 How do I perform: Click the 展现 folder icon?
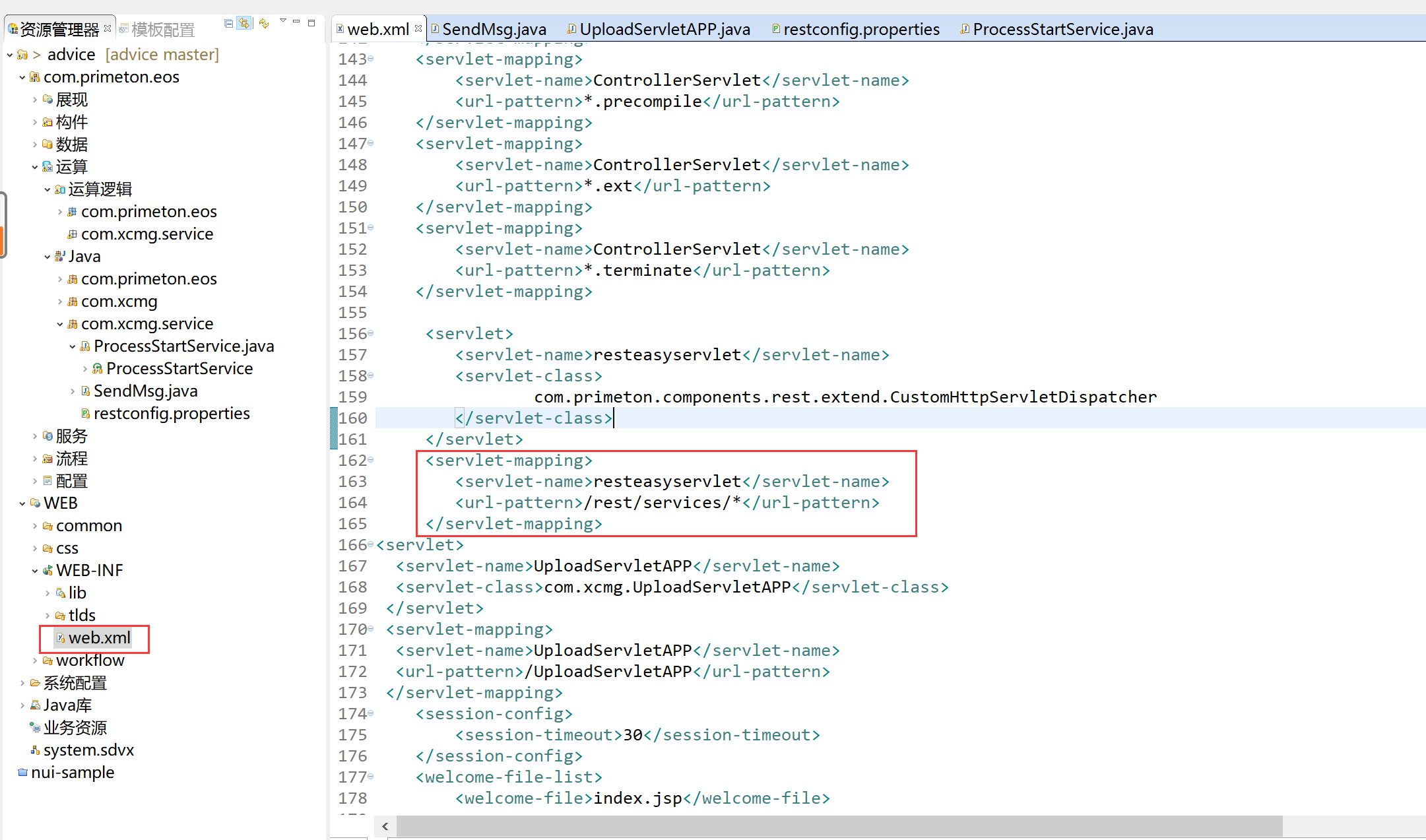click(48, 100)
